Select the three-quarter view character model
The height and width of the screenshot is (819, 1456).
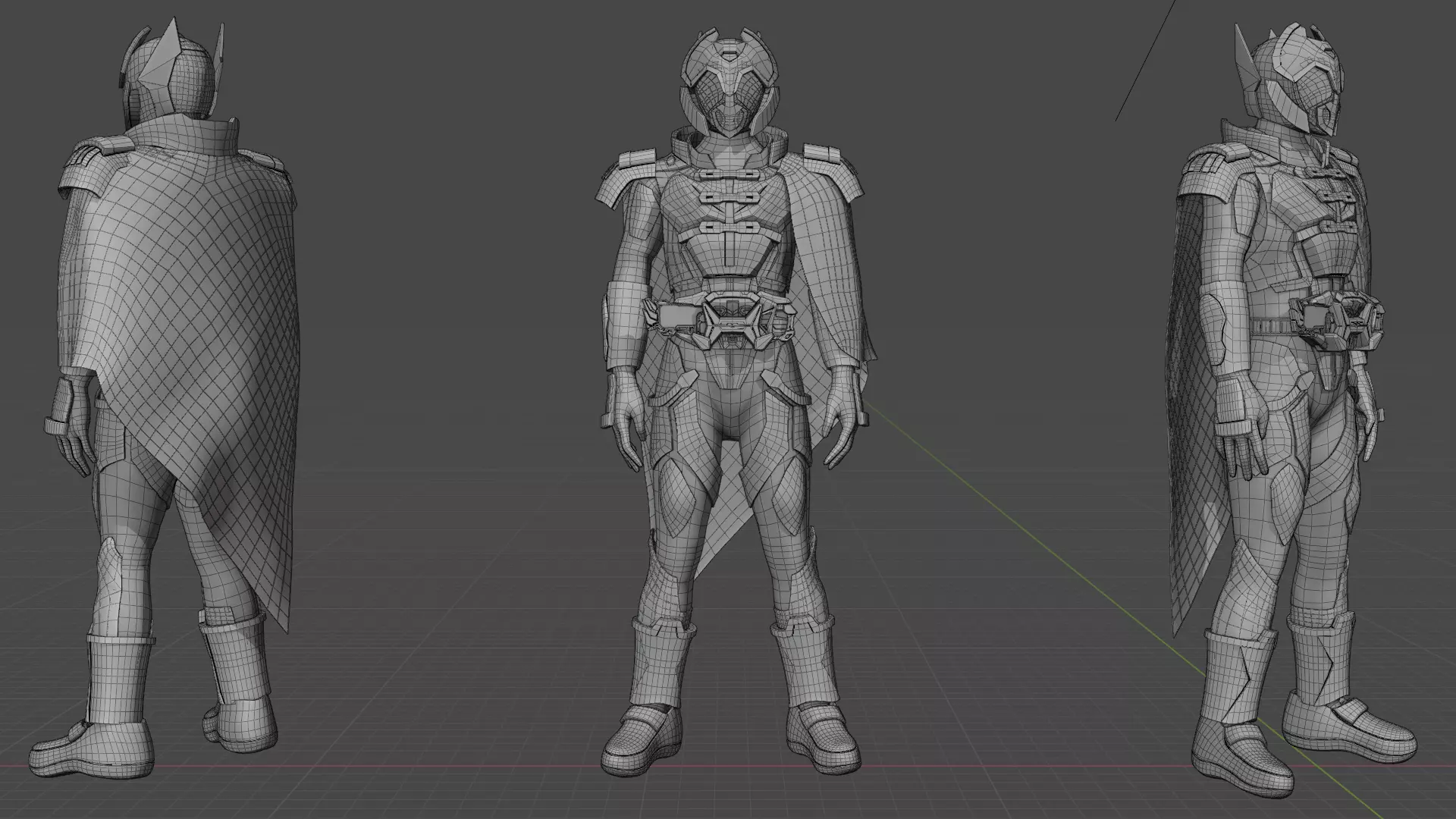[x=1289, y=409]
